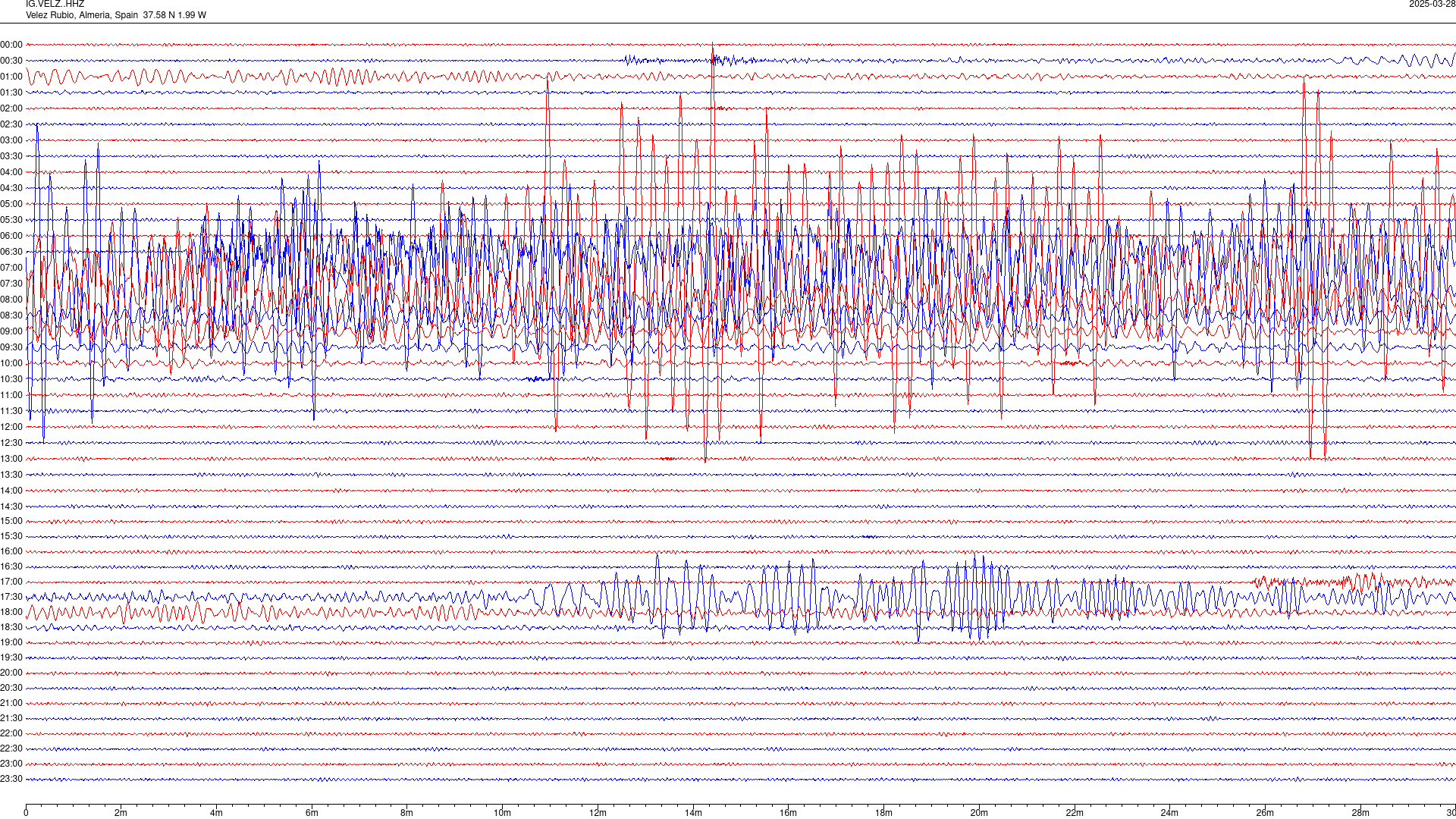1456x819 pixels.
Task: Click the 6m axis tick label
Action: 312,813
